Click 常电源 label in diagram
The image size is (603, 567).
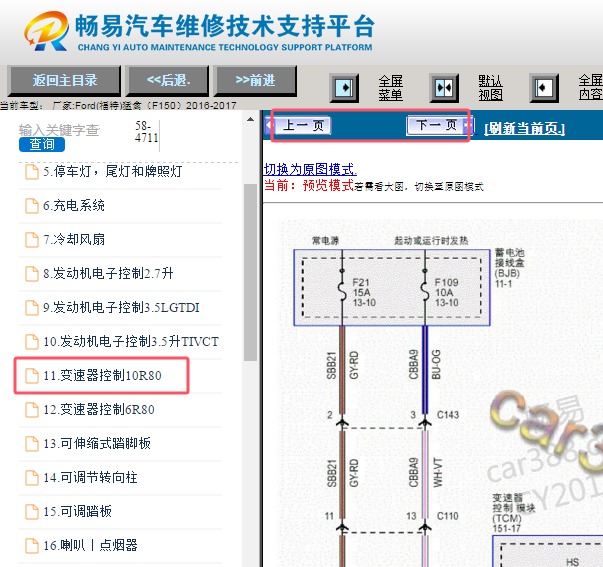325,241
